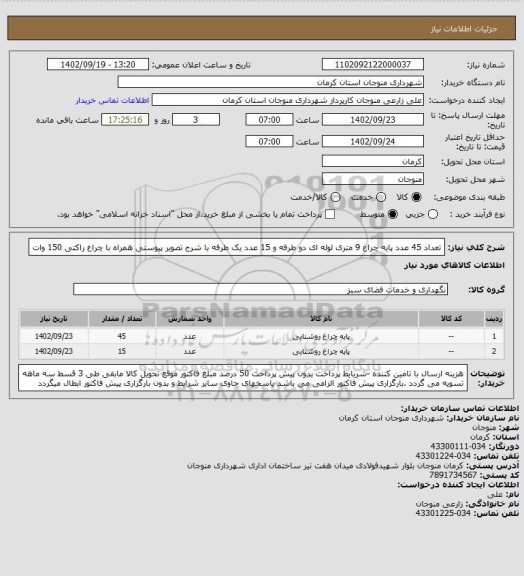
Task: Choose the متوسط purchase type radio
Action: [393, 214]
